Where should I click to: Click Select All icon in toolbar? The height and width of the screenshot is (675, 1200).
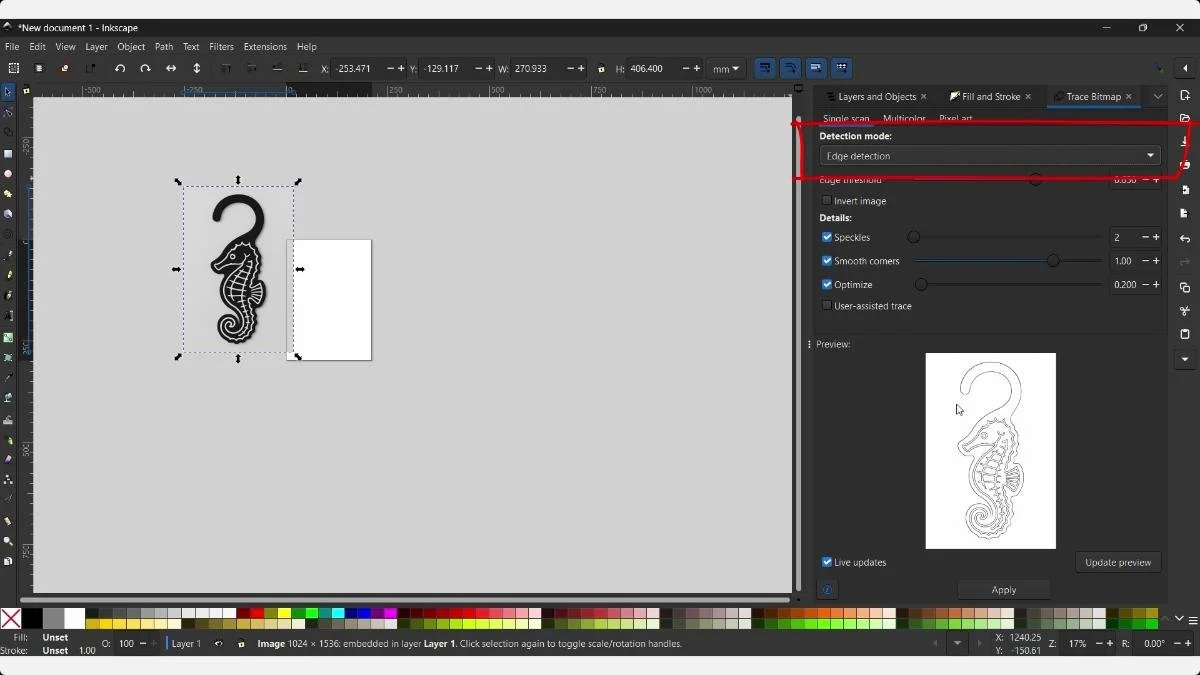point(14,68)
